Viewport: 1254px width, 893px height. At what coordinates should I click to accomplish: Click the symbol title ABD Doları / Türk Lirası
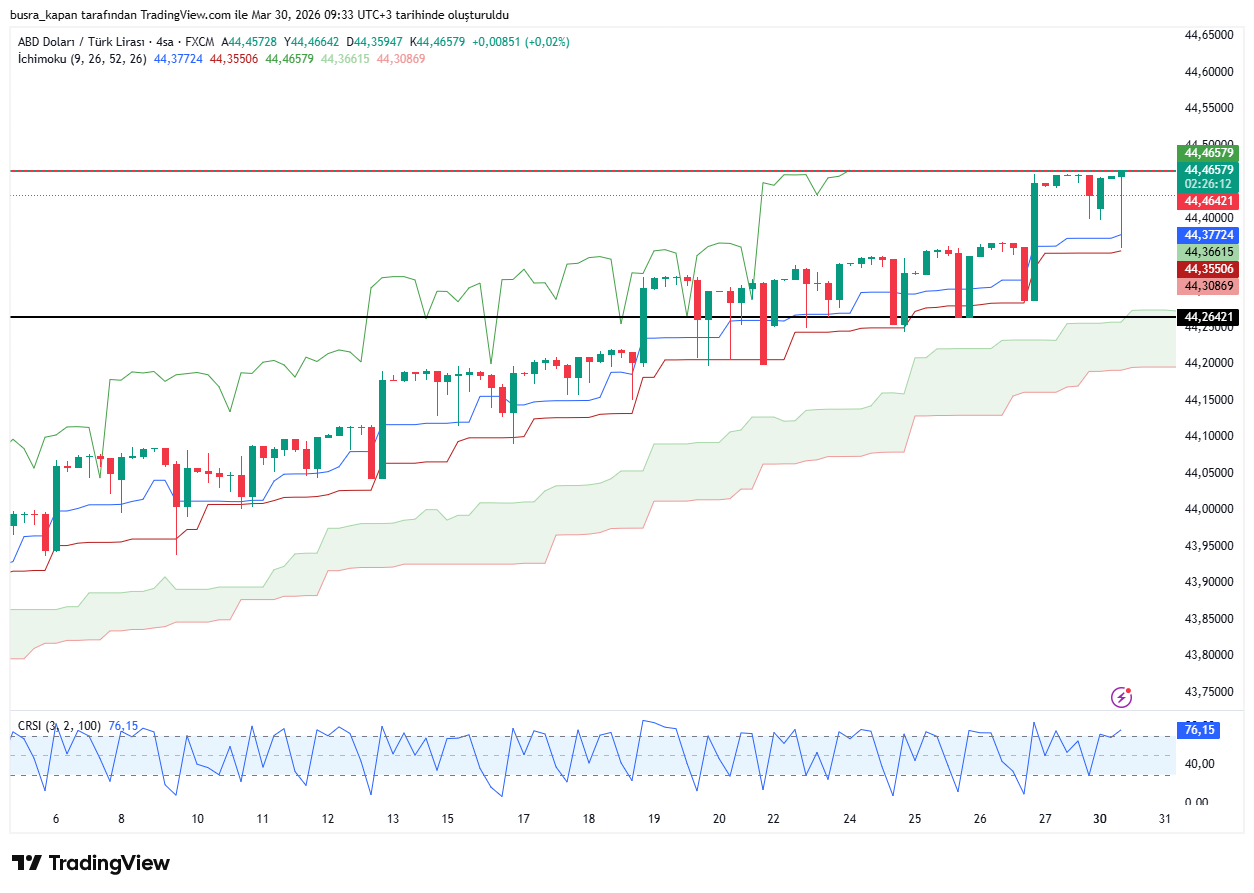pyautogui.click(x=82, y=42)
